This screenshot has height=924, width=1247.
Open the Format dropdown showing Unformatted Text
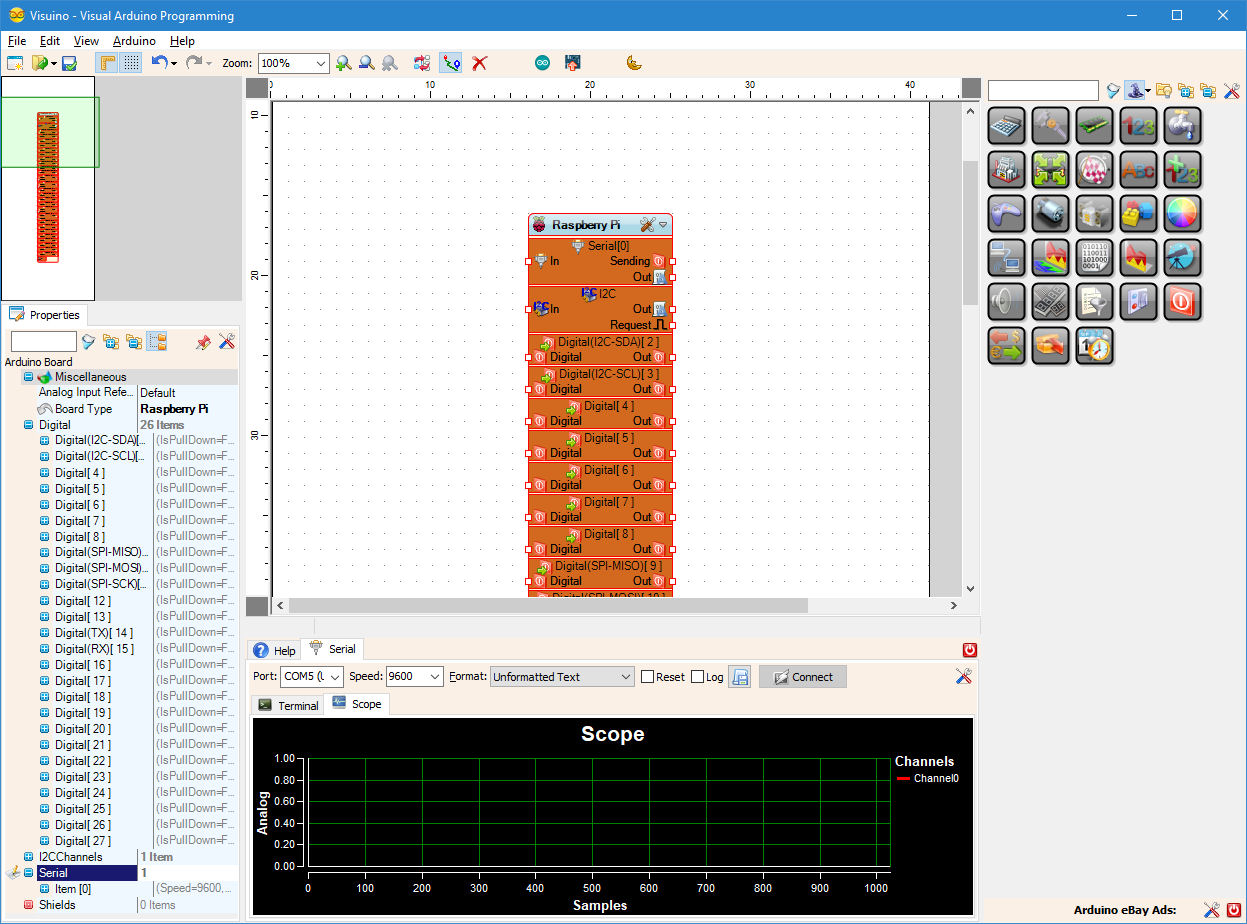[x=561, y=676]
